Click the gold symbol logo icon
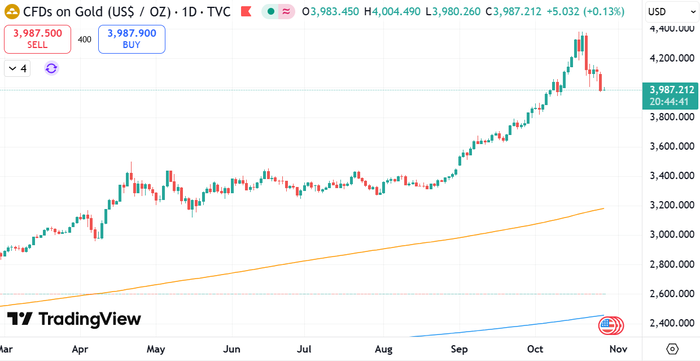 coord(13,12)
